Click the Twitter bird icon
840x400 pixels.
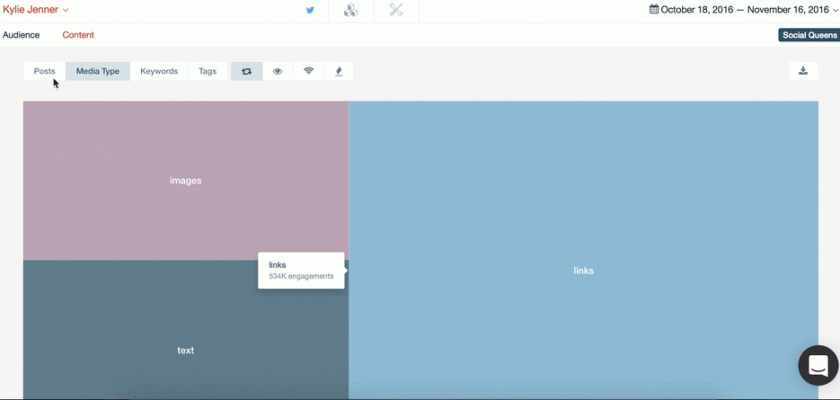pos(310,10)
